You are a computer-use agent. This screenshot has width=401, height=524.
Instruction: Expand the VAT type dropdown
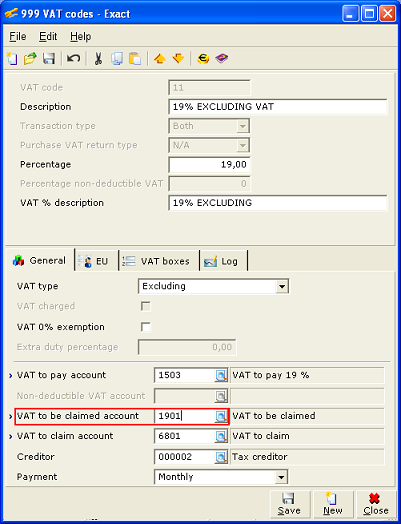tap(282, 286)
